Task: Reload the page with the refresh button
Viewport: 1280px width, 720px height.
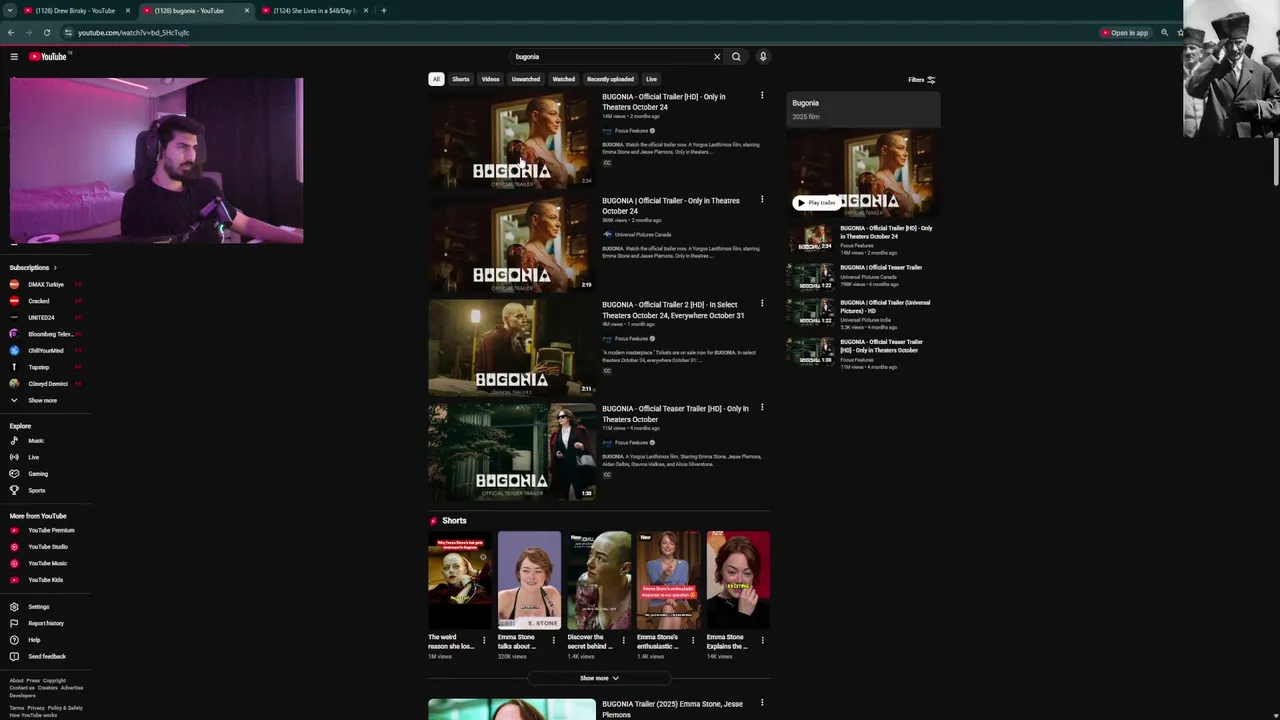Action: click(47, 33)
